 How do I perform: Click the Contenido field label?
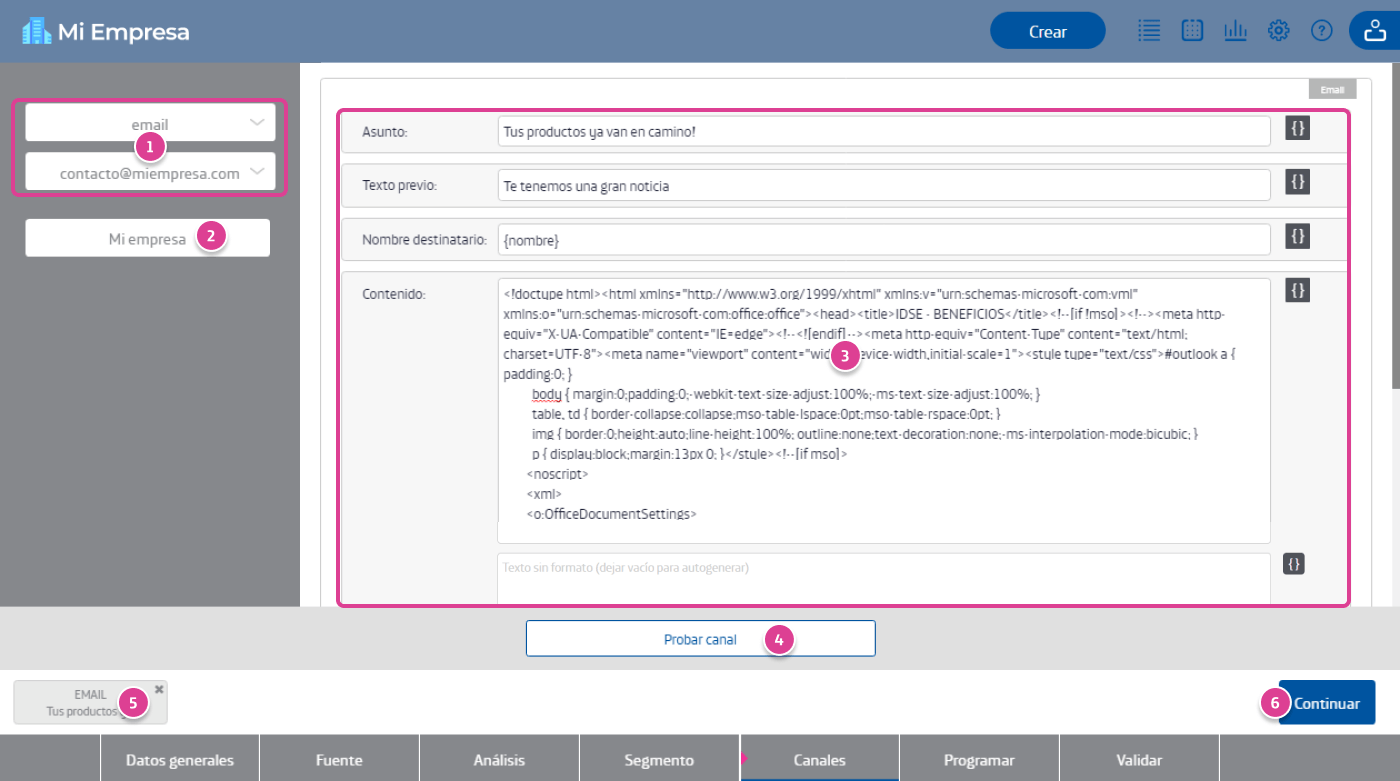click(394, 293)
